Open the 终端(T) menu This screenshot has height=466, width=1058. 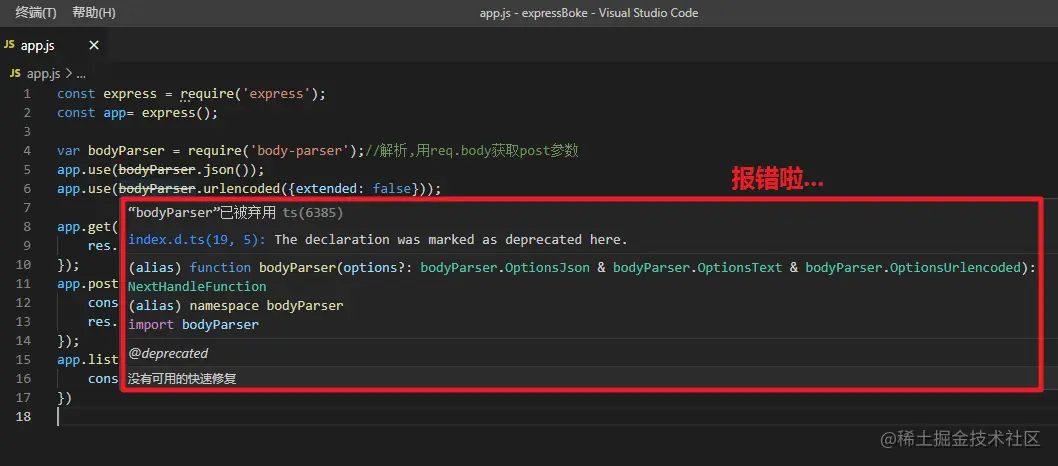(36, 13)
